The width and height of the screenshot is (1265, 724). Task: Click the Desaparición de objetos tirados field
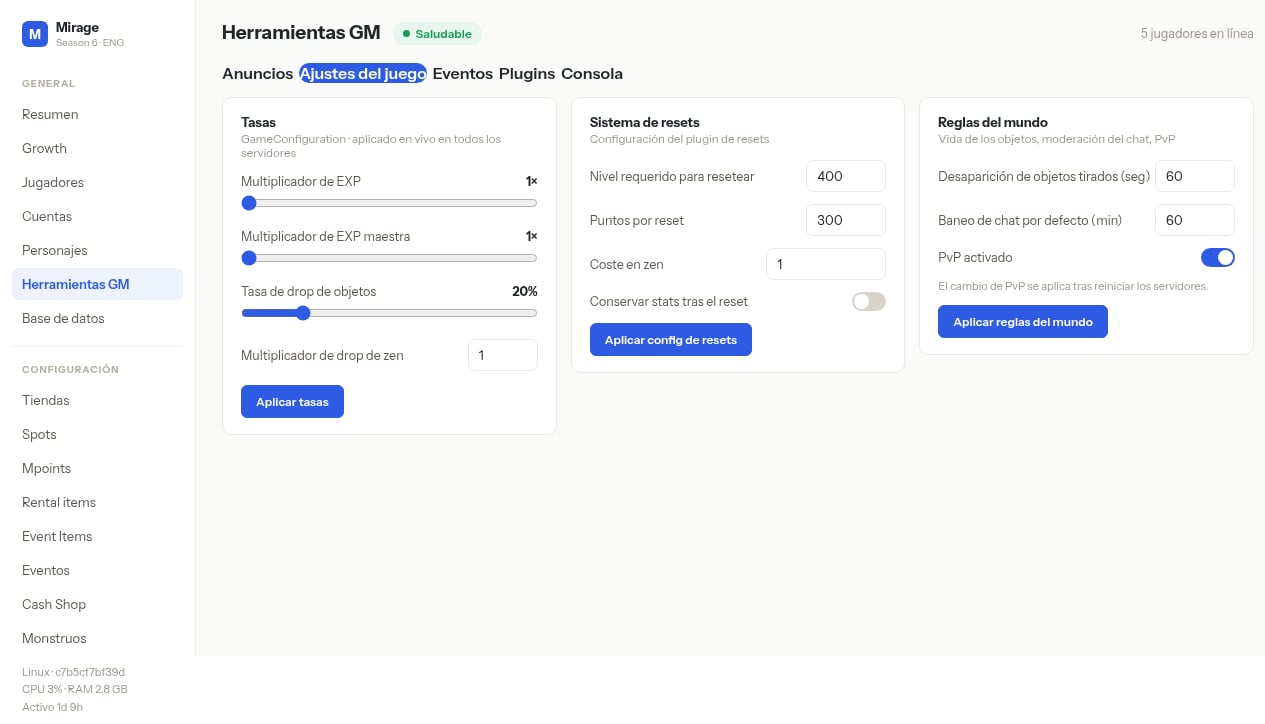point(1195,176)
